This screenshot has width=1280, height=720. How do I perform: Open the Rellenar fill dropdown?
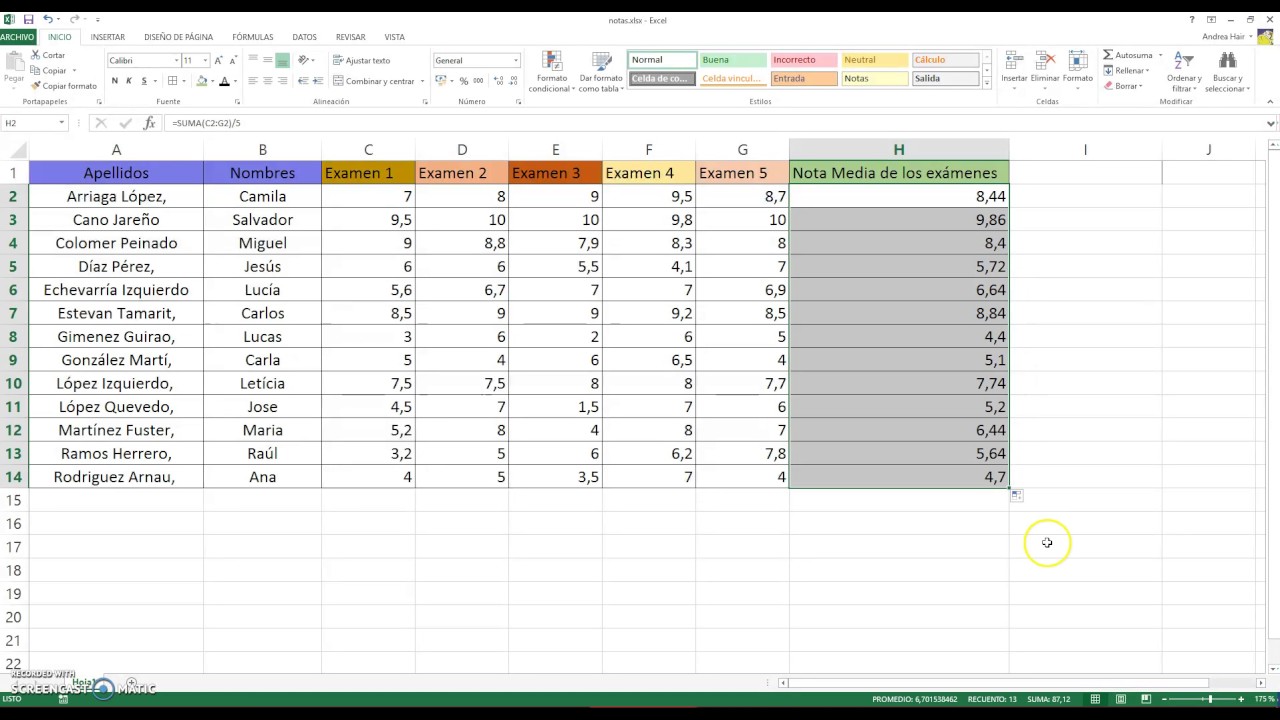click(1128, 70)
